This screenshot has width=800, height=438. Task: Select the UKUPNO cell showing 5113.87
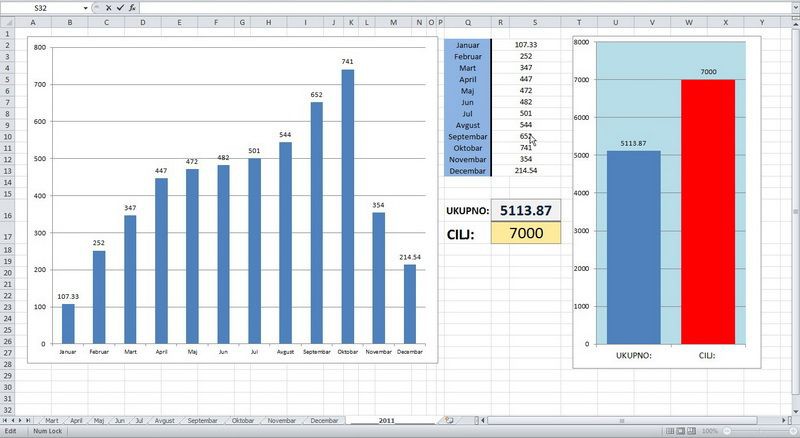526,210
